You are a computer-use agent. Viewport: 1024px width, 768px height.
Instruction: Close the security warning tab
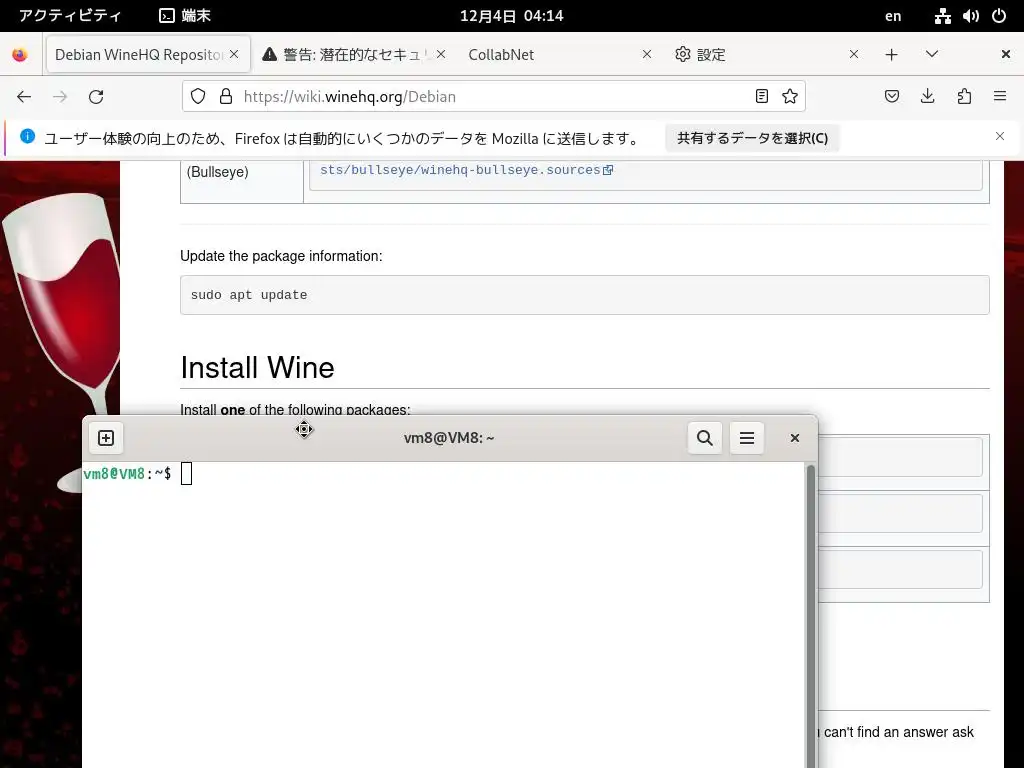coord(441,54)
